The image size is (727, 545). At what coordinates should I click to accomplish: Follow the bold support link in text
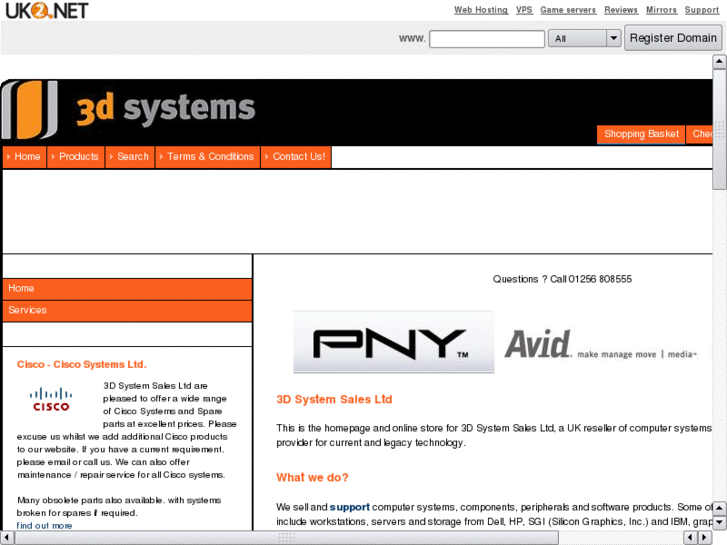(350, 507)
